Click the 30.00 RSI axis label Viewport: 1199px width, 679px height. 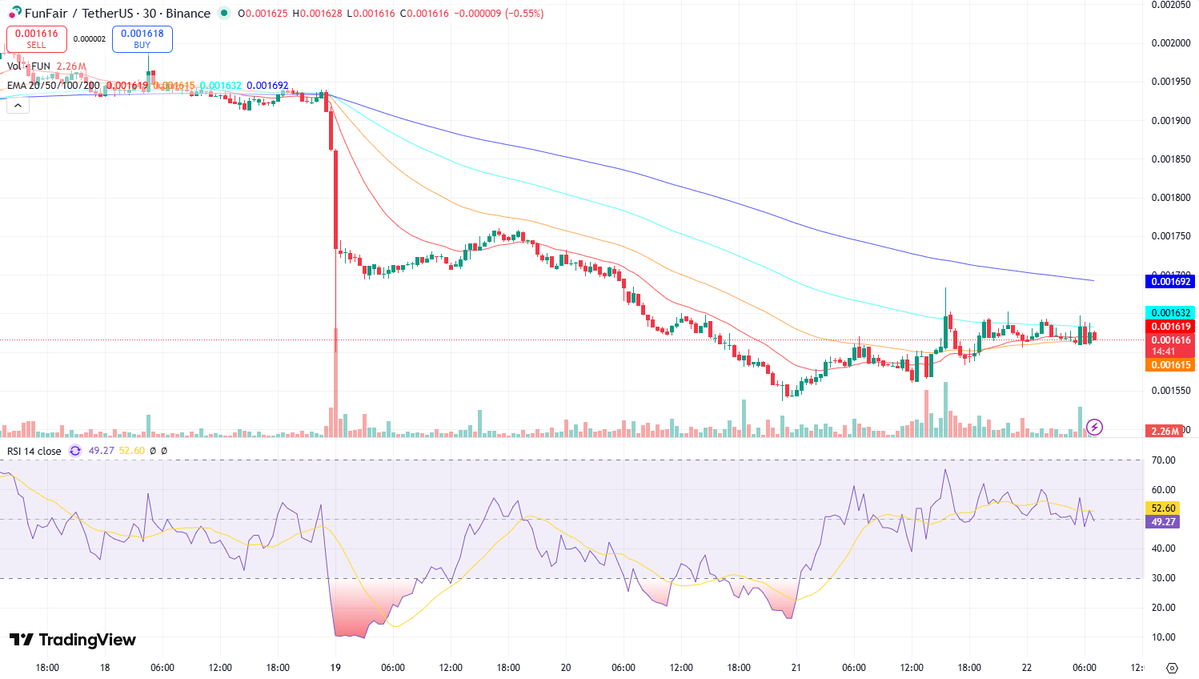1163,578
